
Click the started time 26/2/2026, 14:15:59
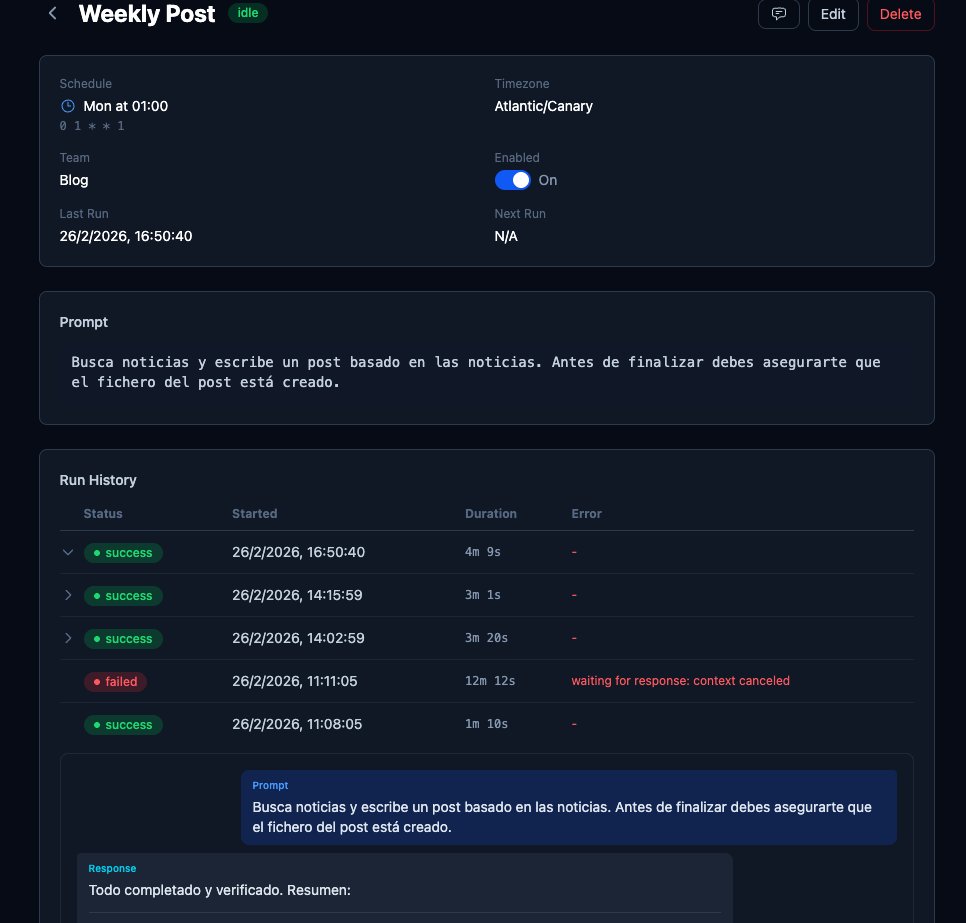[x=297, y=595]
